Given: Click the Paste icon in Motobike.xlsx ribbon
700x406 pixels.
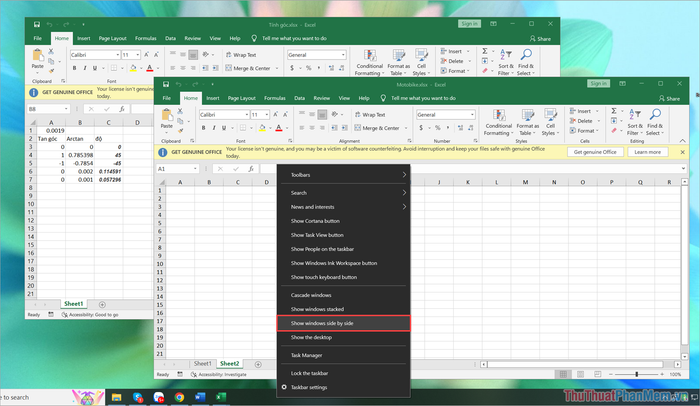Looking at the screenshot, I should 167,116.
